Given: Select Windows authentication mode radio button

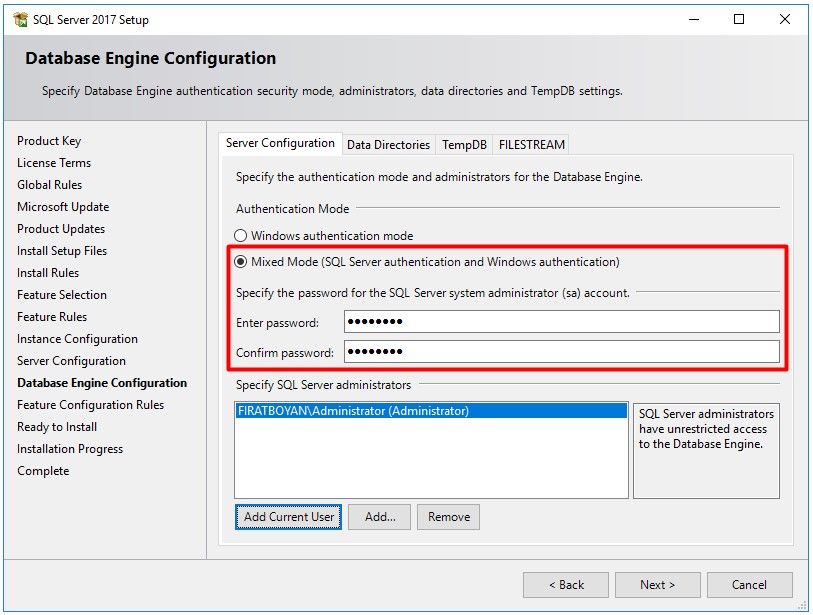Looking at the screenshot, I should pos(241,236).
